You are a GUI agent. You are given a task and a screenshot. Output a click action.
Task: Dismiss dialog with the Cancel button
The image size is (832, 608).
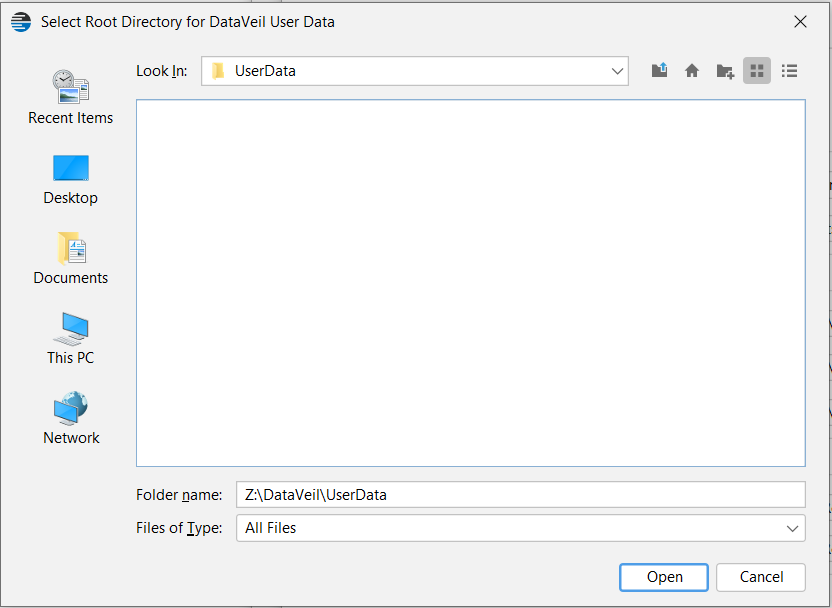pyautogui.click(x=761, y=577)
